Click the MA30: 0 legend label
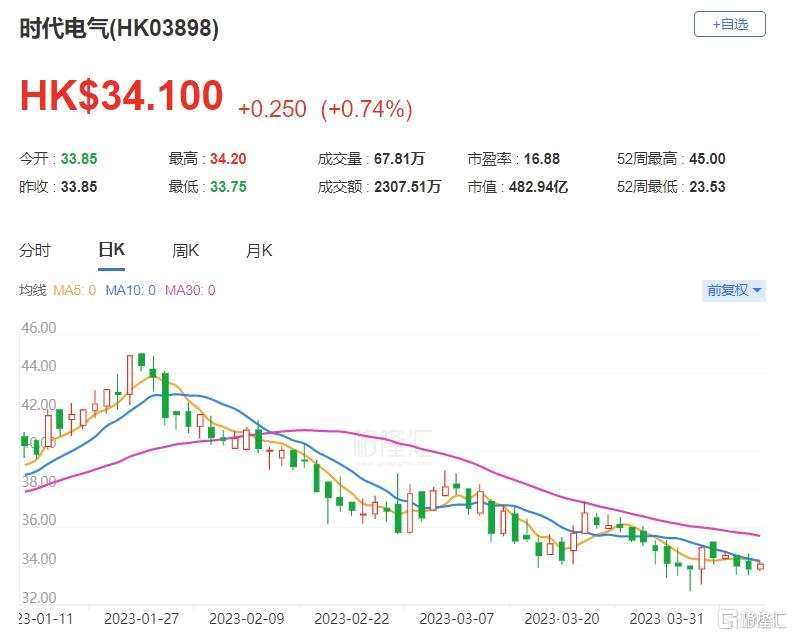The width and height of the screenshot is (793, 636). (x=190, y=290)
